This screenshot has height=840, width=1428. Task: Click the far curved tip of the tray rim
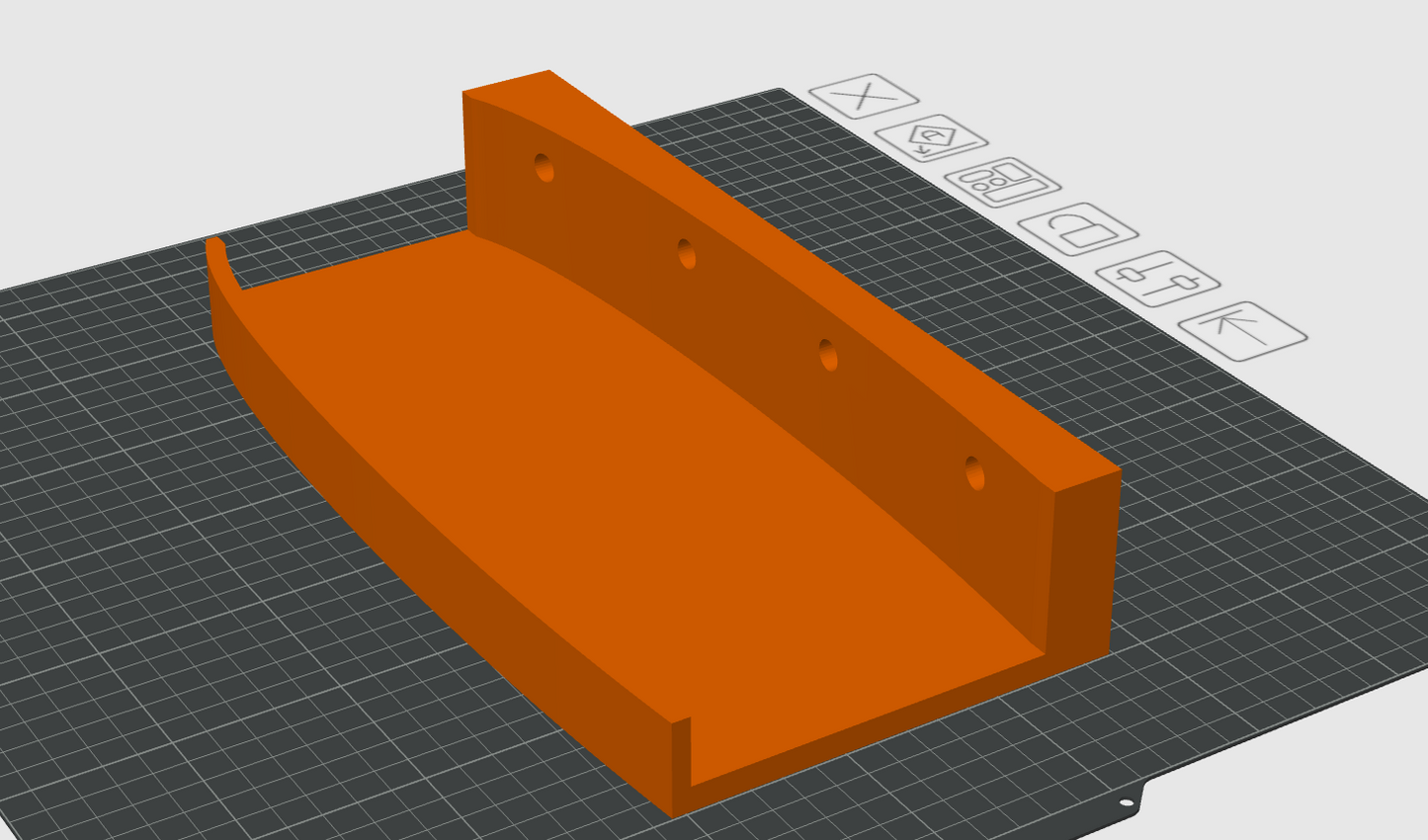215,247
